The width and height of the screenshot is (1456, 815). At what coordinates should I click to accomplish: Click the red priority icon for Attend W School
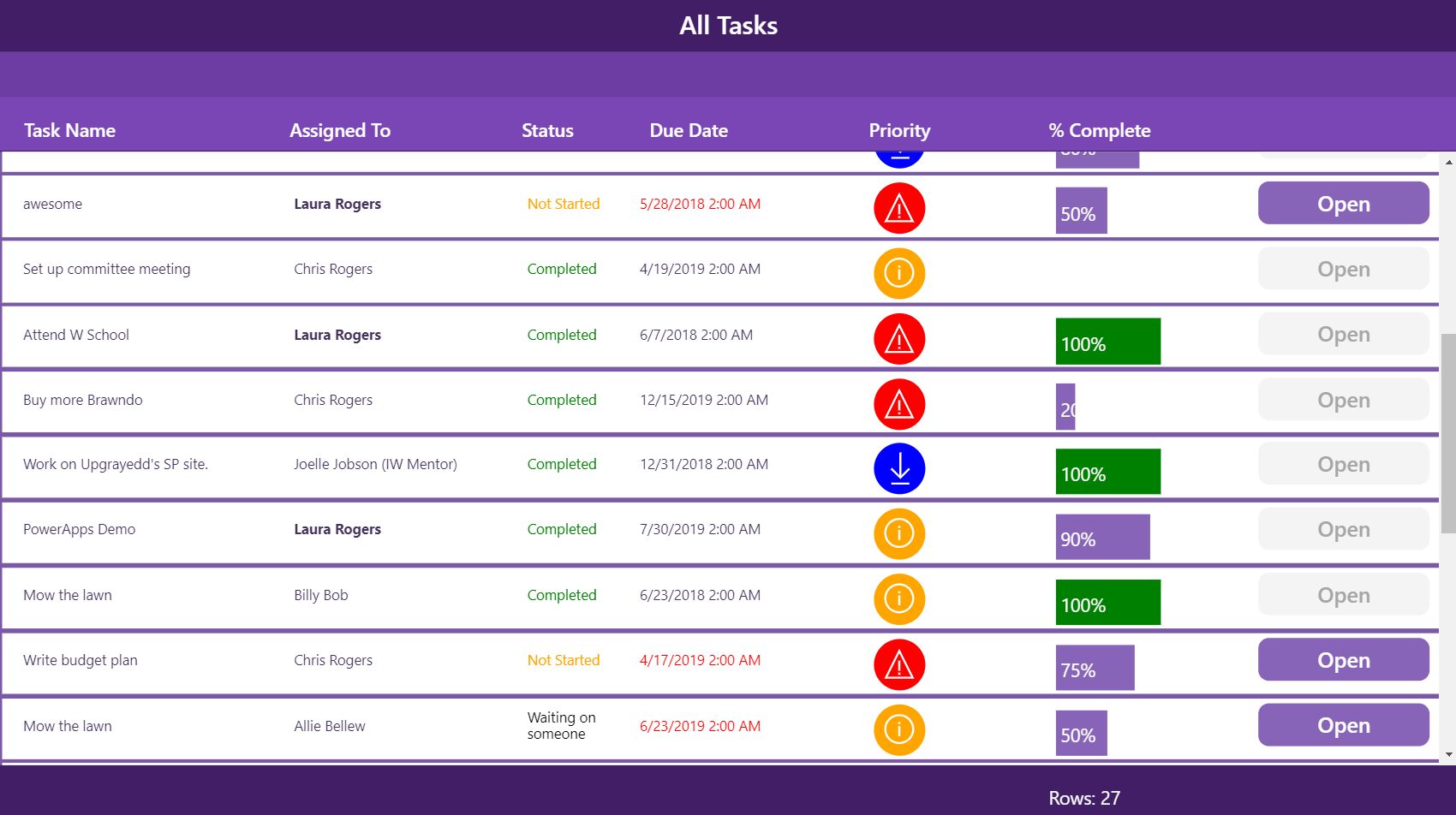(899, 338)
